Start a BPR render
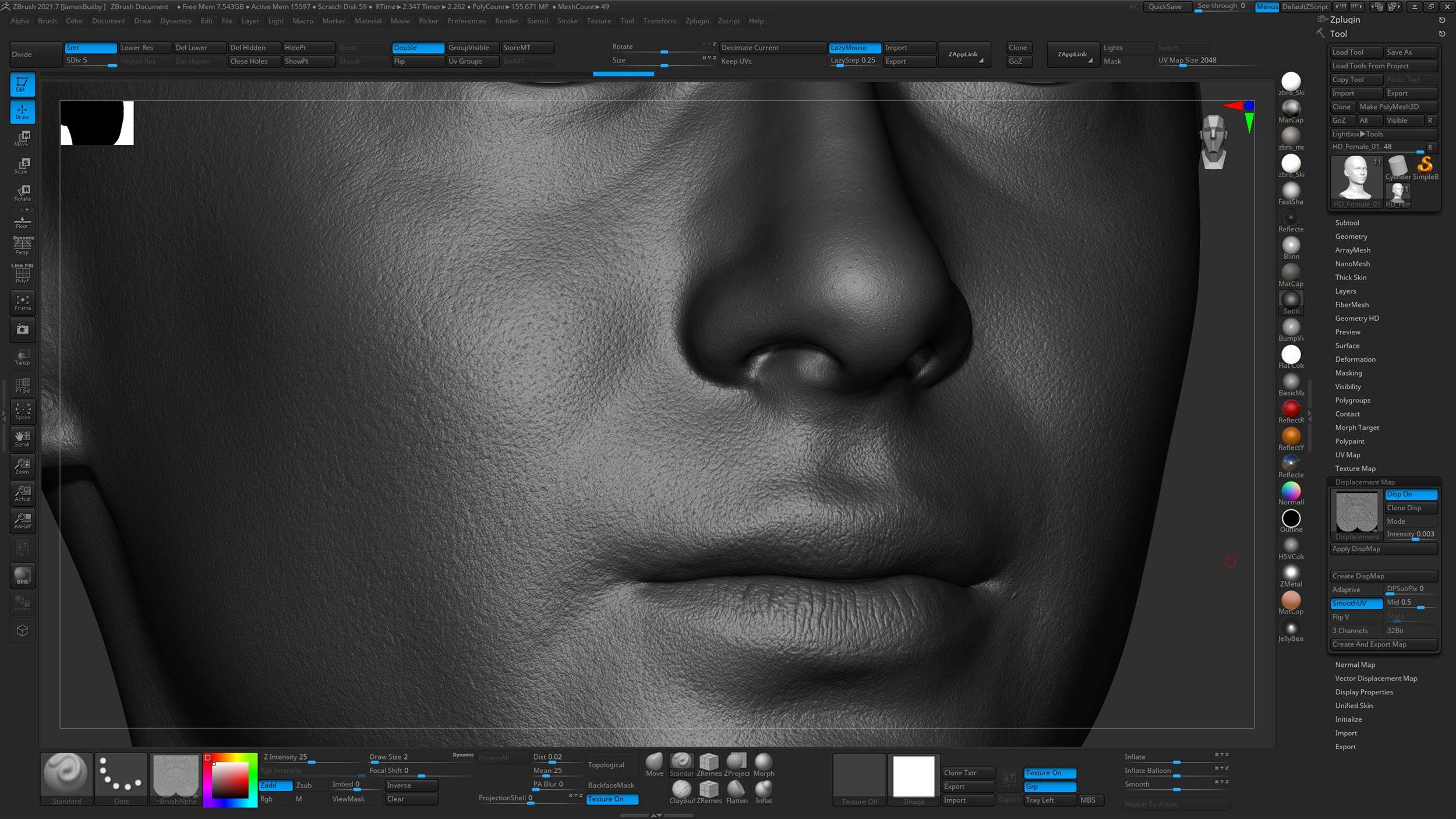 click(x=22, y=575)
